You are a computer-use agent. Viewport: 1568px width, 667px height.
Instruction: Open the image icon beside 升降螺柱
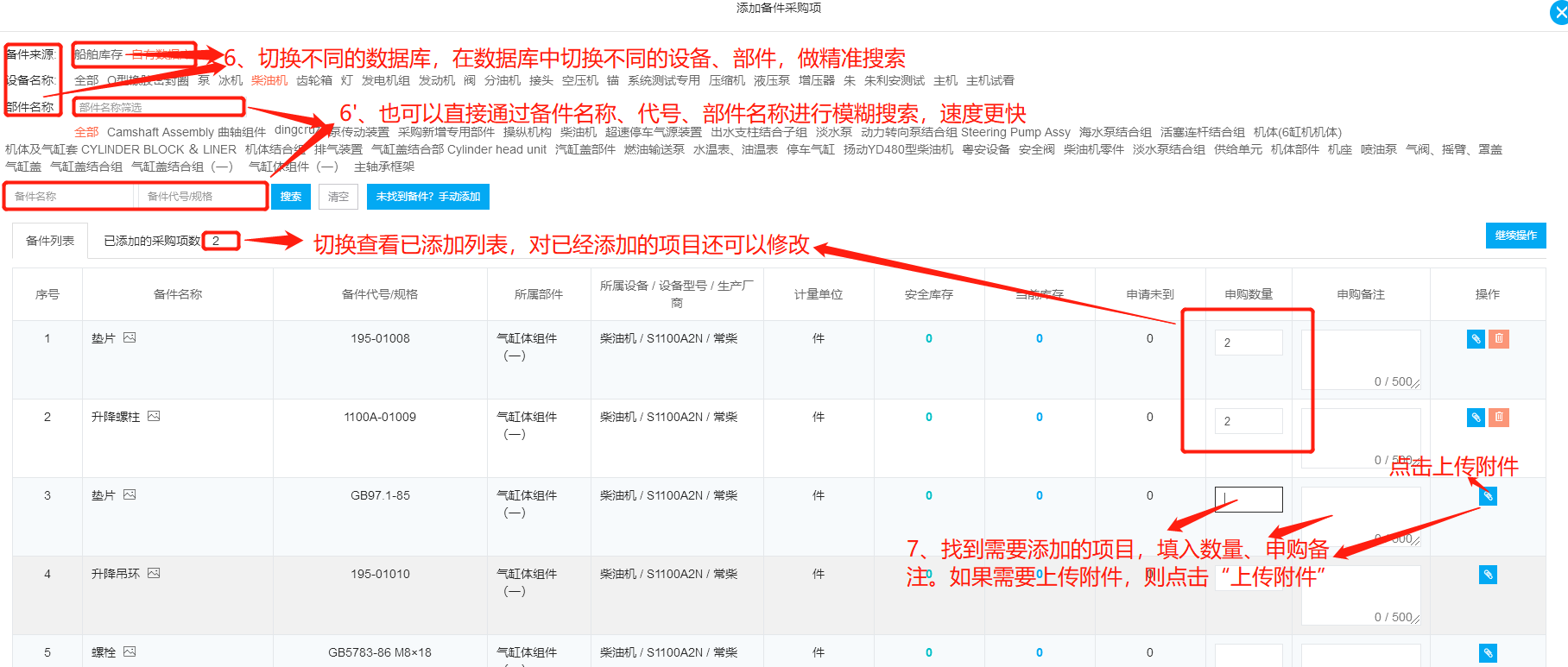click(x=154, y=416)
